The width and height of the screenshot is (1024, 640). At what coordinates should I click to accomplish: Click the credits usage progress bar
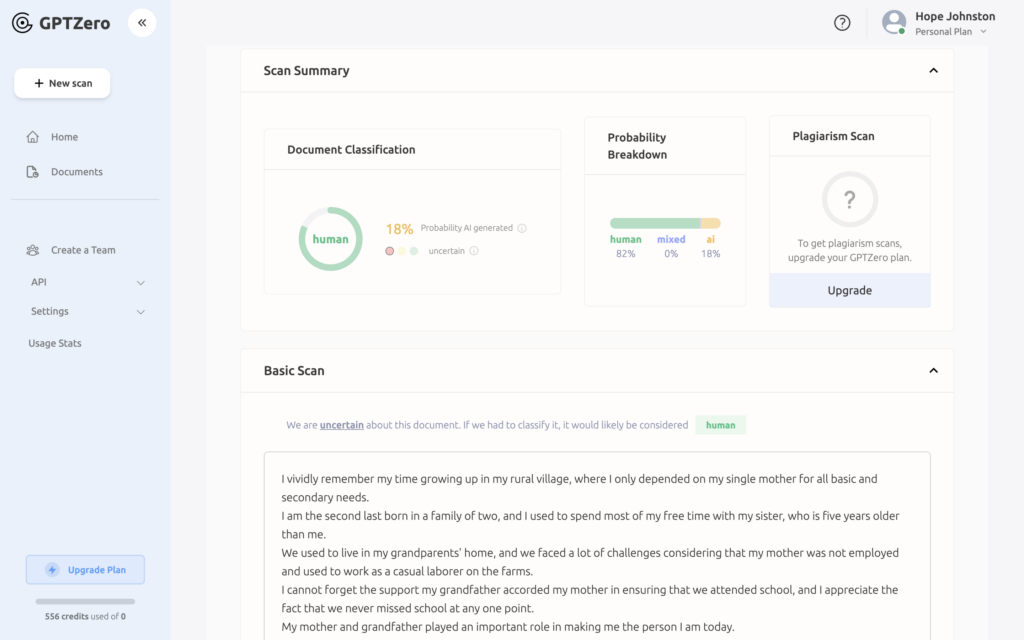point(85,602)
